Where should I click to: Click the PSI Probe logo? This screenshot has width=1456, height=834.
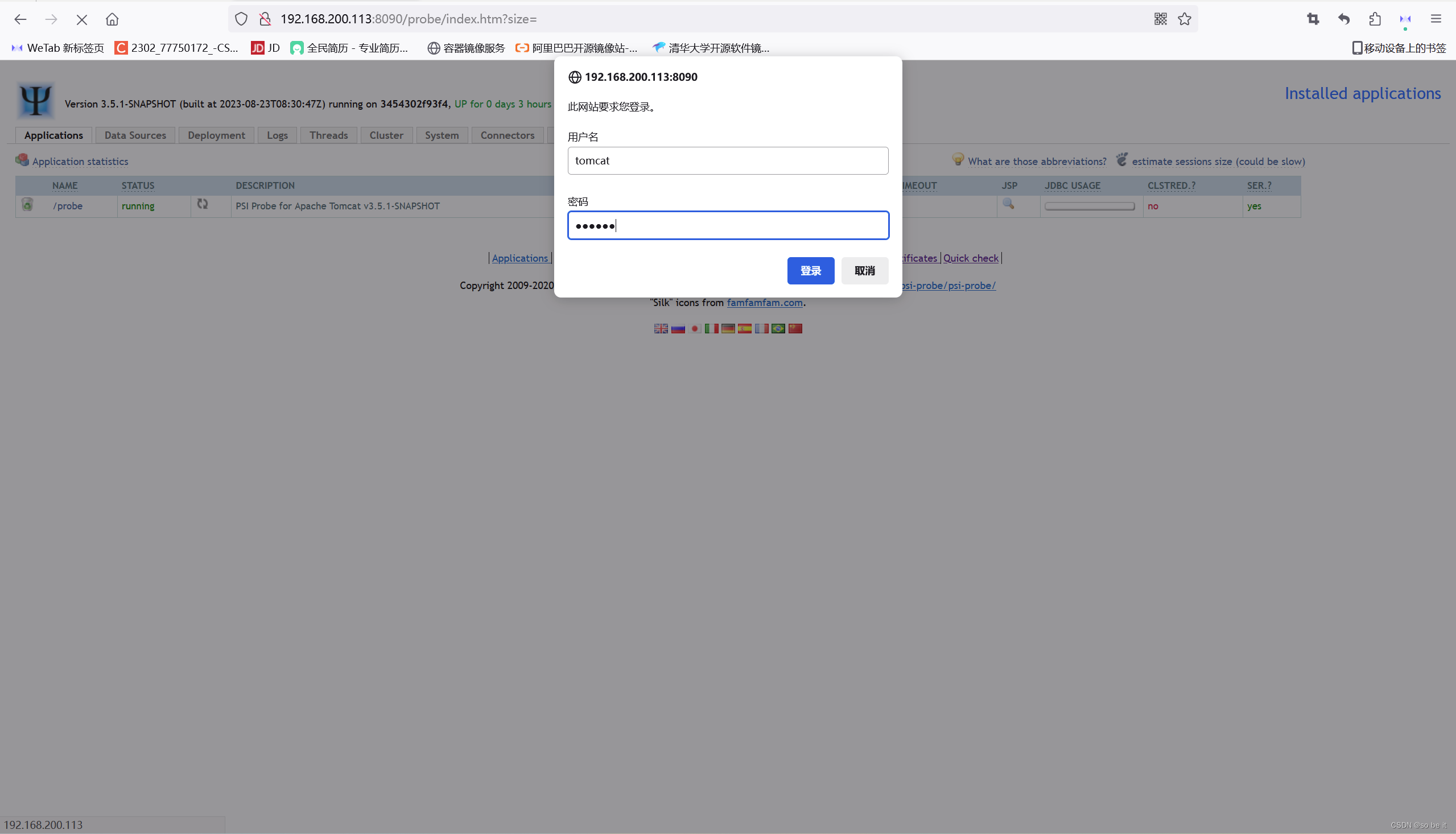35,100
